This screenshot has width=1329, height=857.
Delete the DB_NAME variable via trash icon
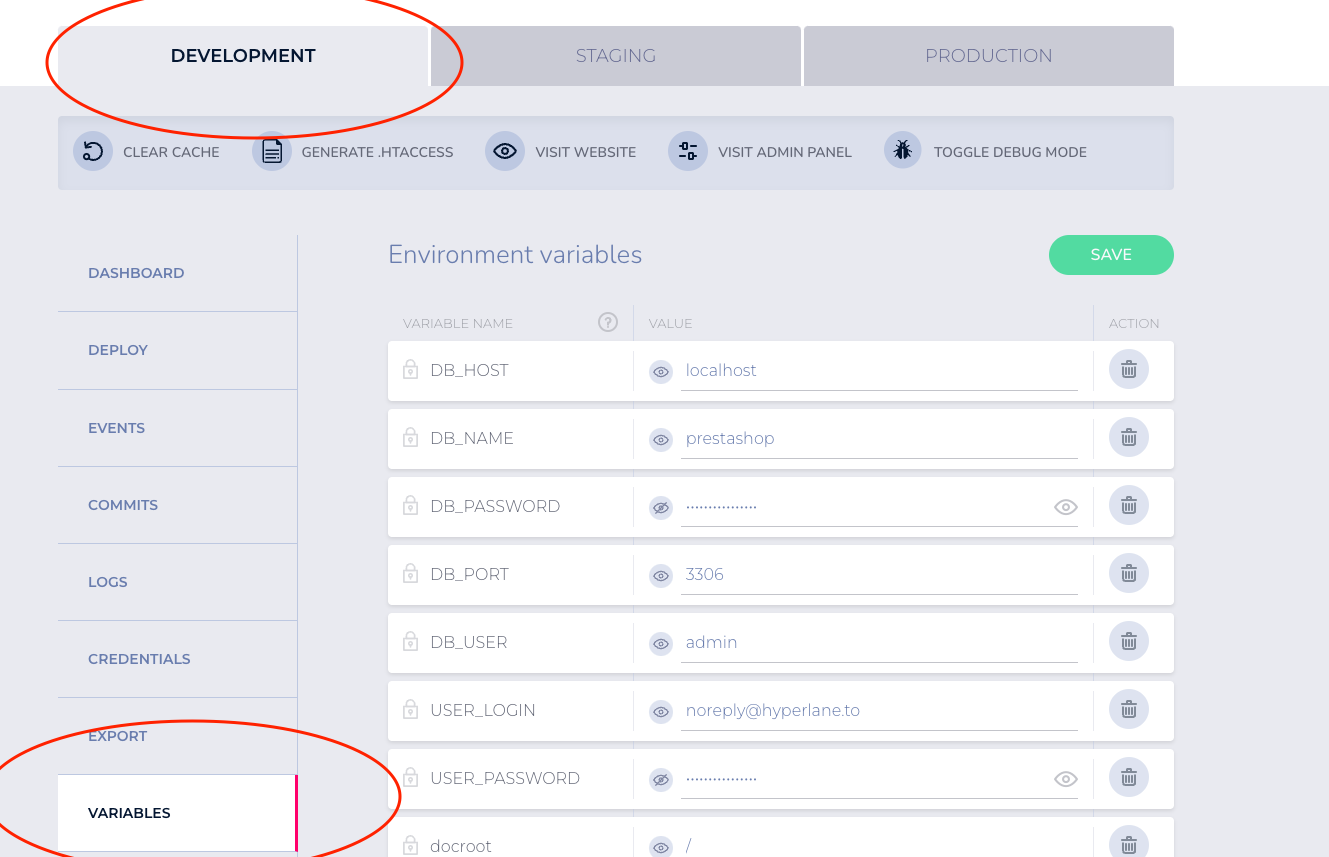tap(1129, 438)
